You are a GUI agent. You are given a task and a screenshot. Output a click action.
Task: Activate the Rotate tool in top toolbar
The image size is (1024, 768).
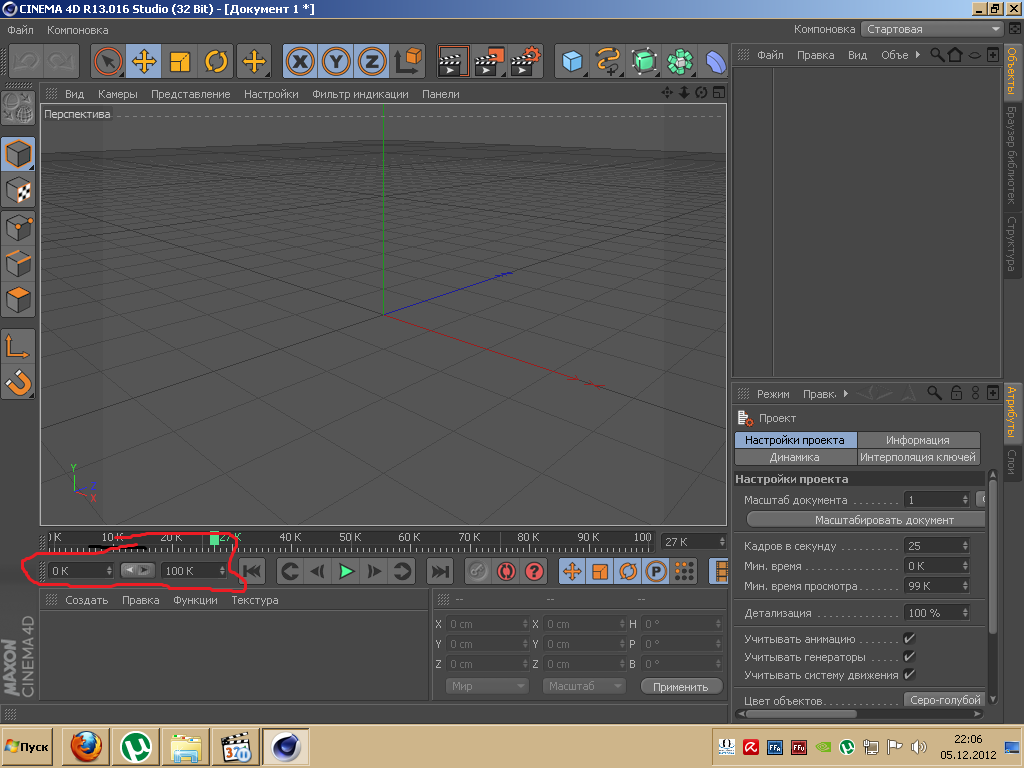coord(216,62)
